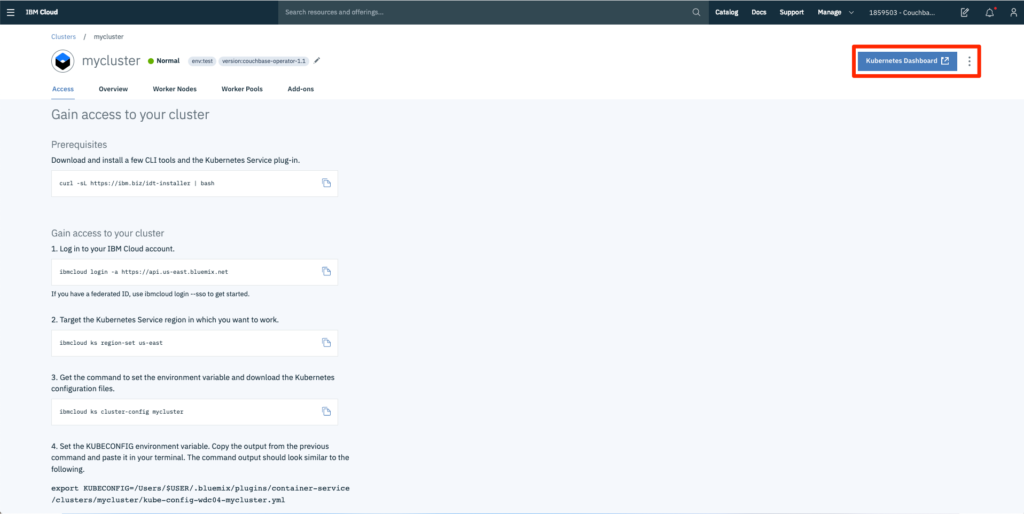Switch to the Worker Pools tab
Image resolution: width=1024 pixels, height=514 pixels.
[242, 89]
